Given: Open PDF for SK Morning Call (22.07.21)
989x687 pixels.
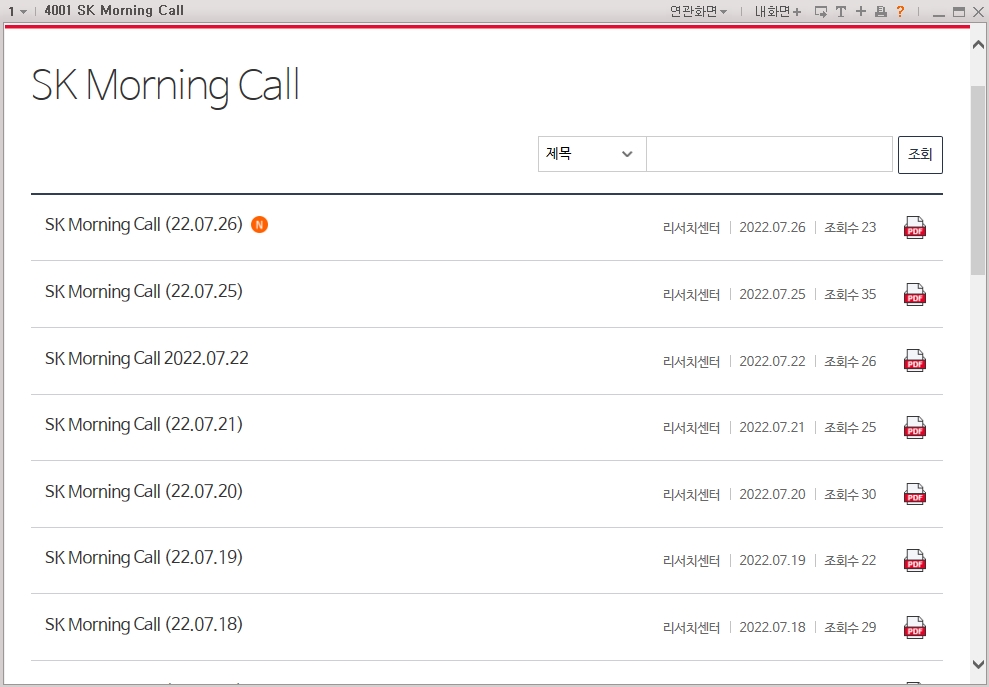Looking at the screenshot, I should (915, 428).
